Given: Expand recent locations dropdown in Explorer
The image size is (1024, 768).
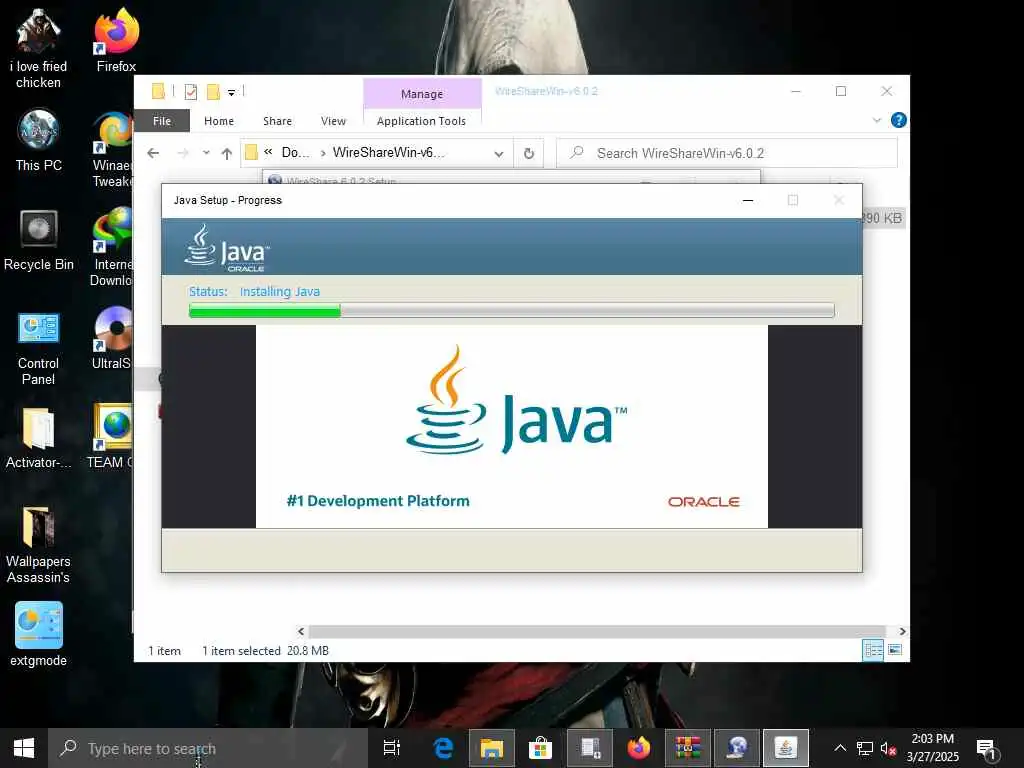Looking at the screenshot, I should [x=206, y=153].
